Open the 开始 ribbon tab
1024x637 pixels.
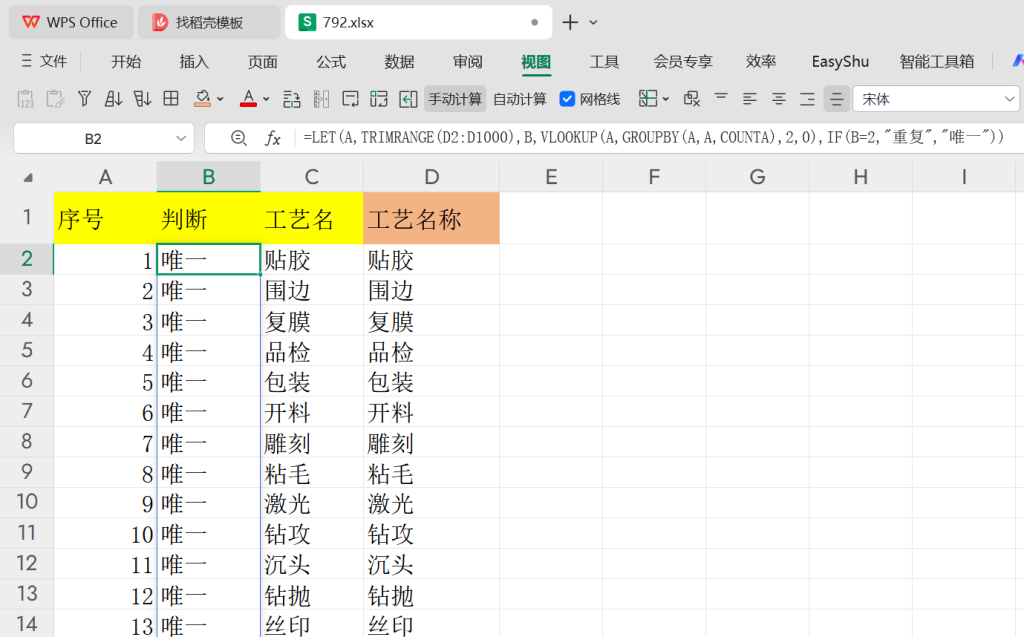click(125, 61)
